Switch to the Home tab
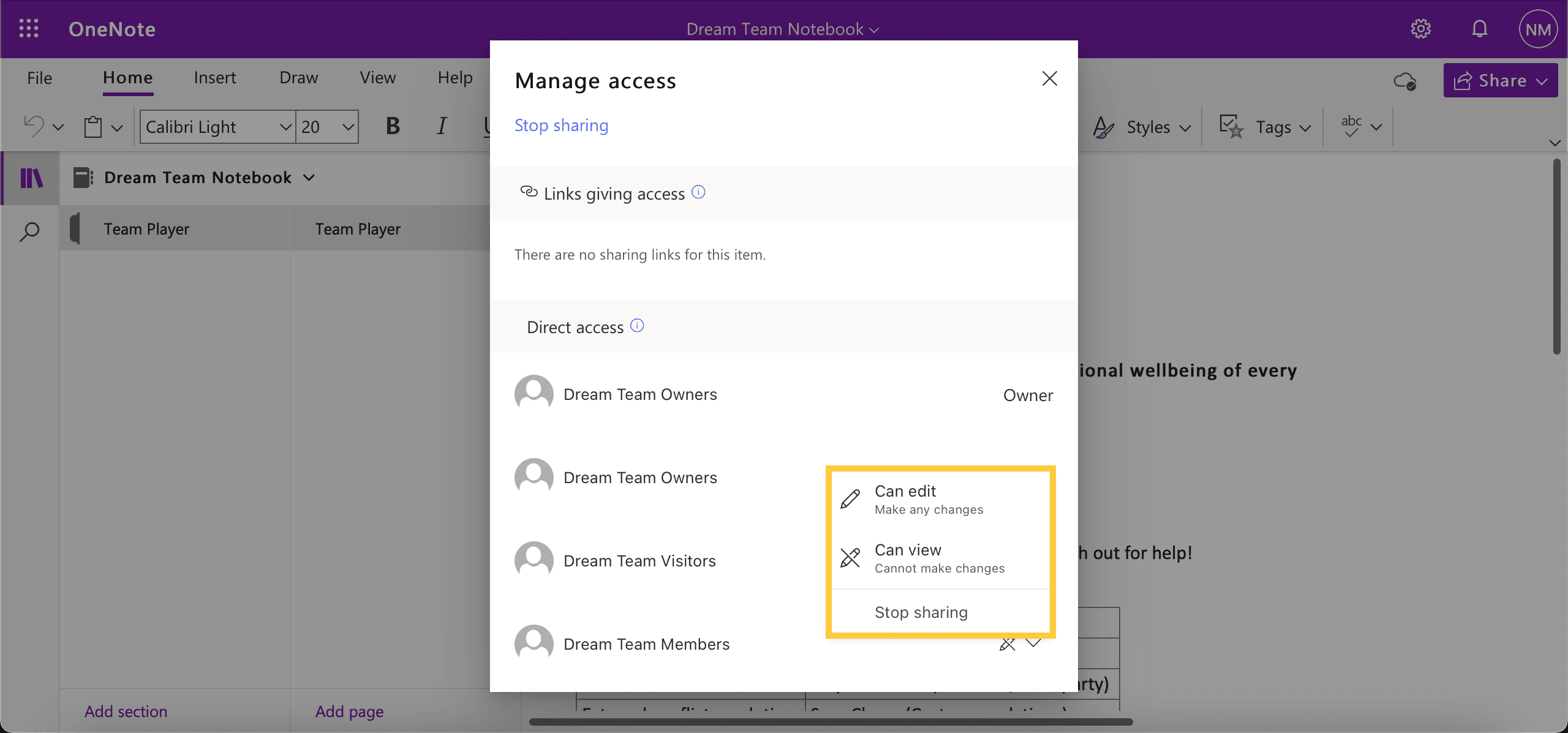1568x733 pixels. point(128,78)
